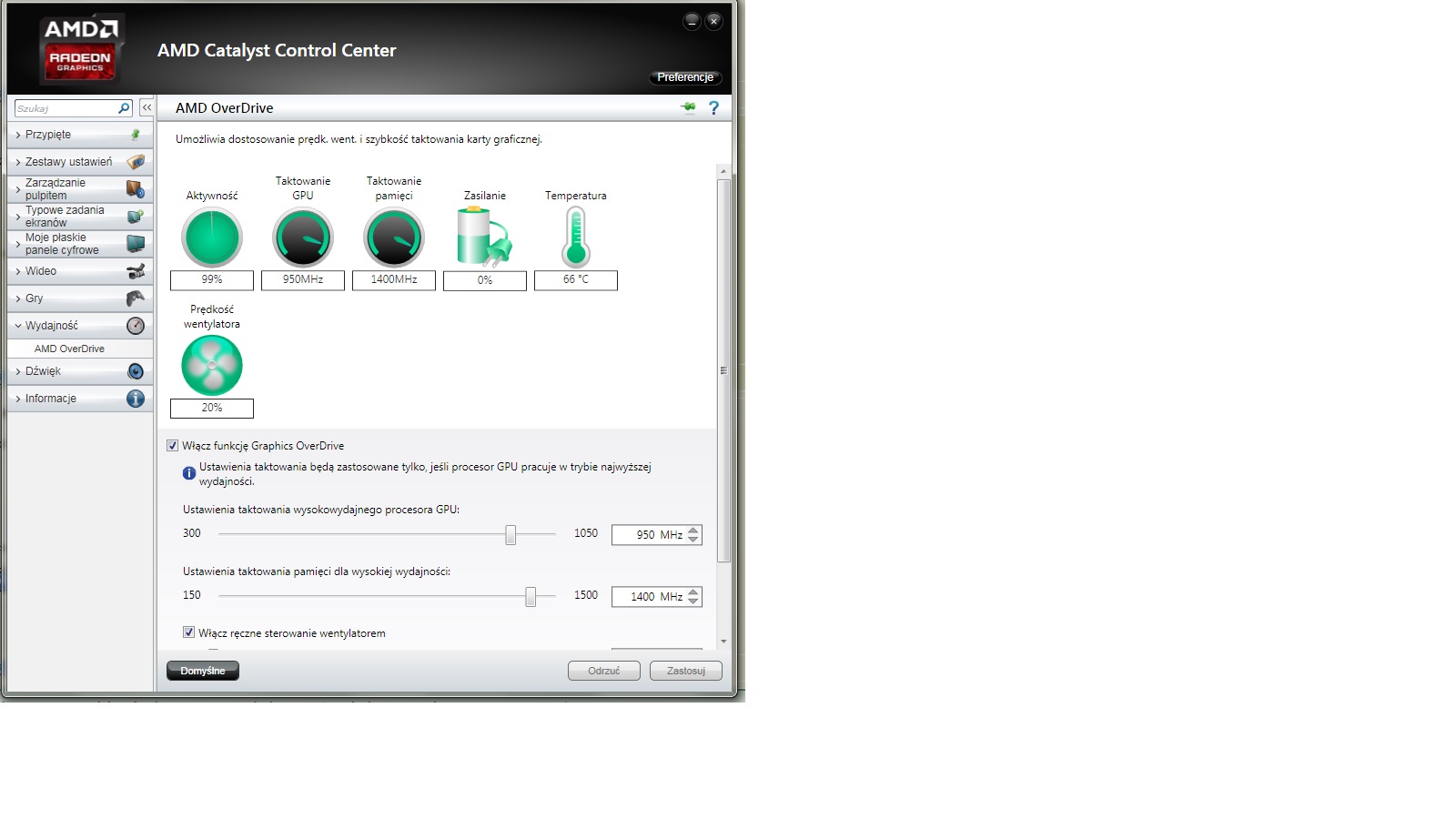Toggle the Włącz ręczne sterowanie wentylatorem checkbox

tap(188, 632)
